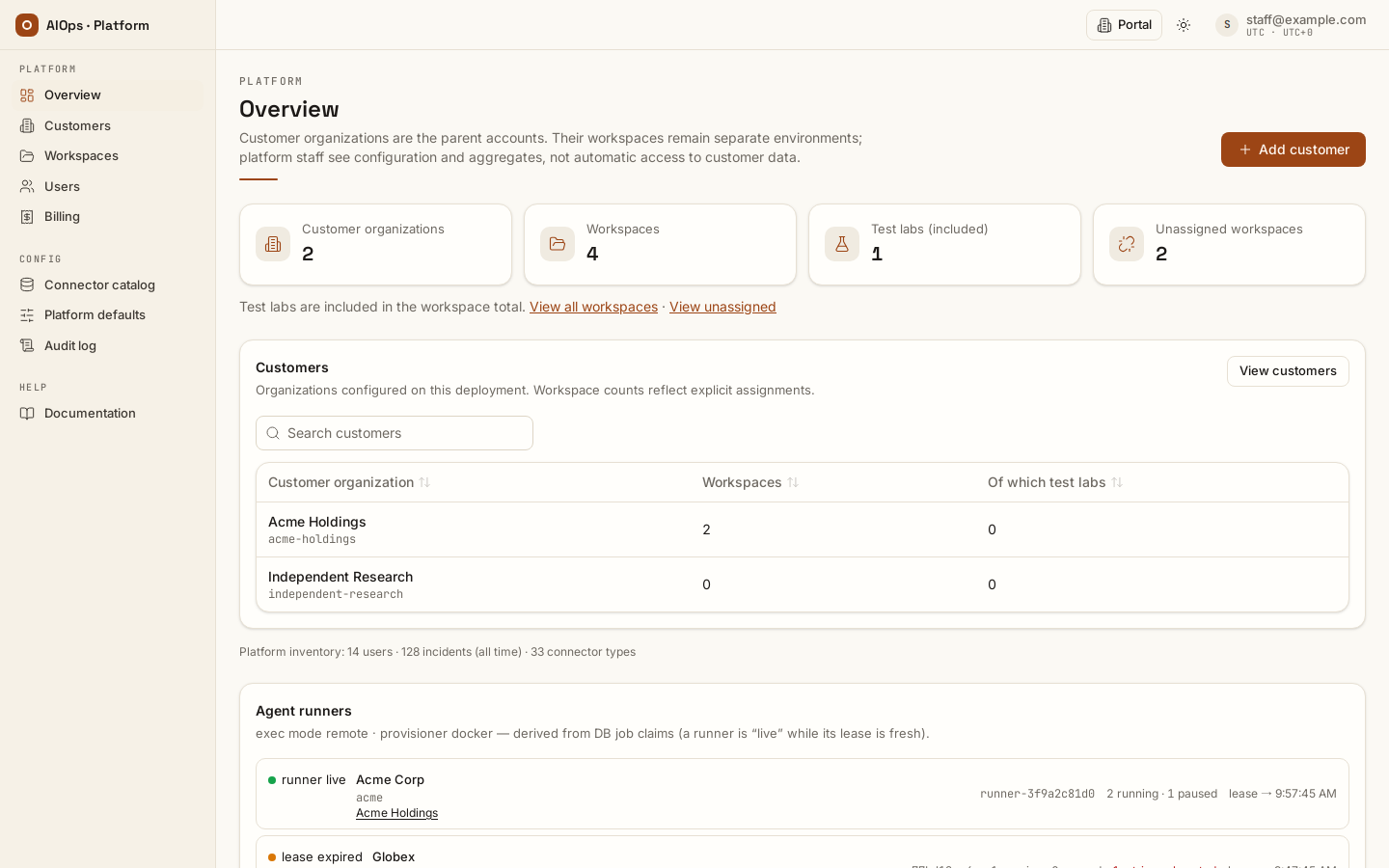Open the staff@example.com user menu
Image resolution: width=1389 pixels, height=868 pixels.
point(1291,25)
